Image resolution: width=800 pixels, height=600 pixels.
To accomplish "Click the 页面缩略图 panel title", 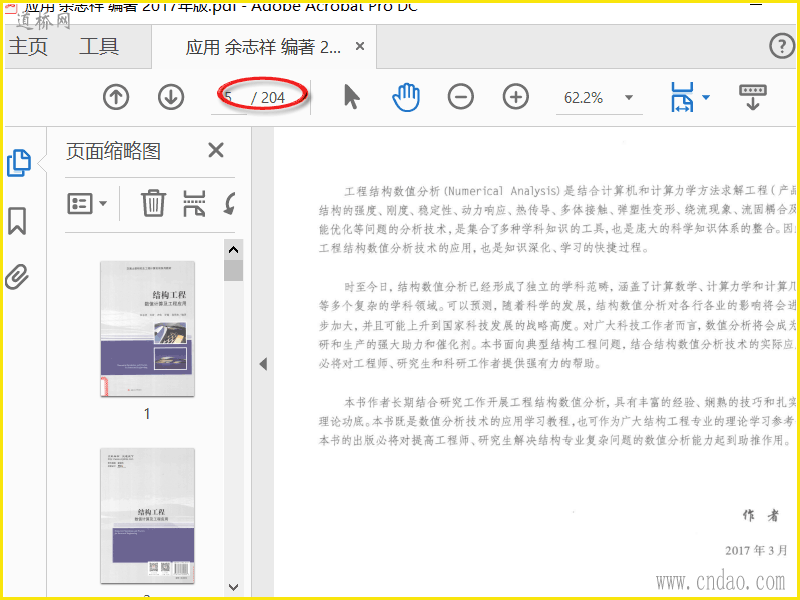I will [113, 151].
